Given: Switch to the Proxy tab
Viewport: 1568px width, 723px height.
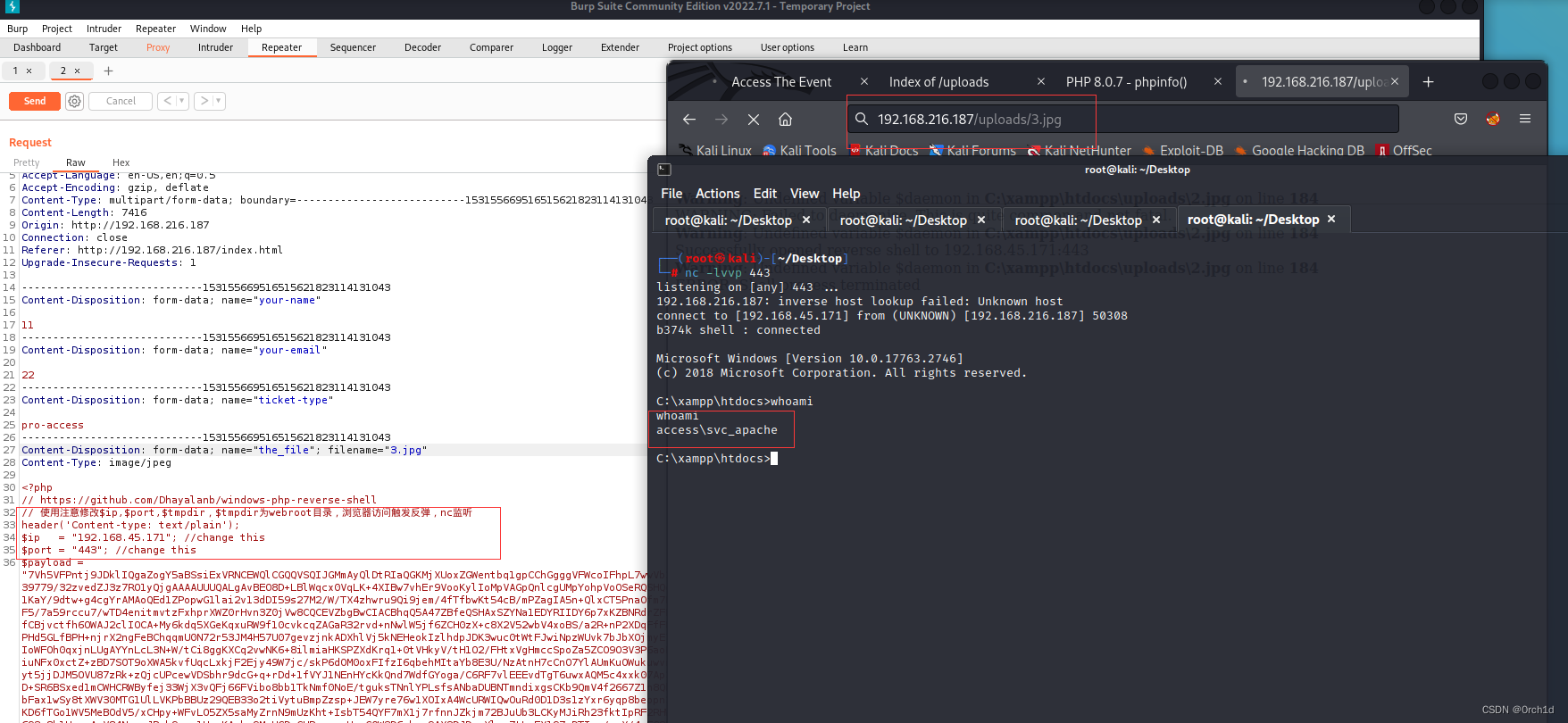Looking at the screenshot, I should point(158,47).
